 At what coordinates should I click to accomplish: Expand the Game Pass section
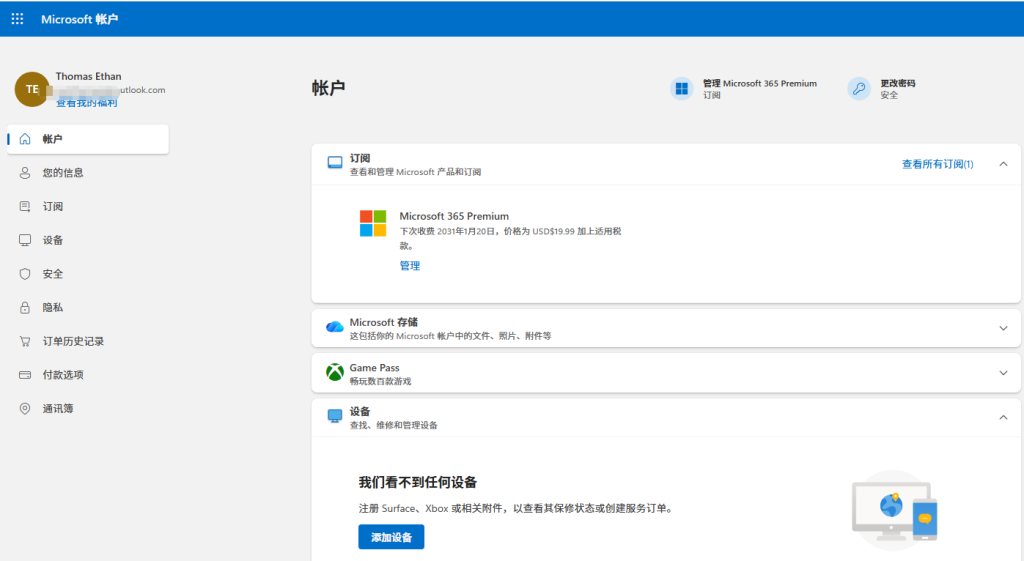coord(1003,373)
